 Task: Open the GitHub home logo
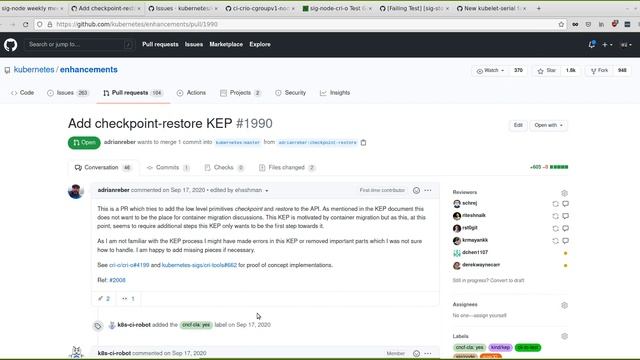11,44
